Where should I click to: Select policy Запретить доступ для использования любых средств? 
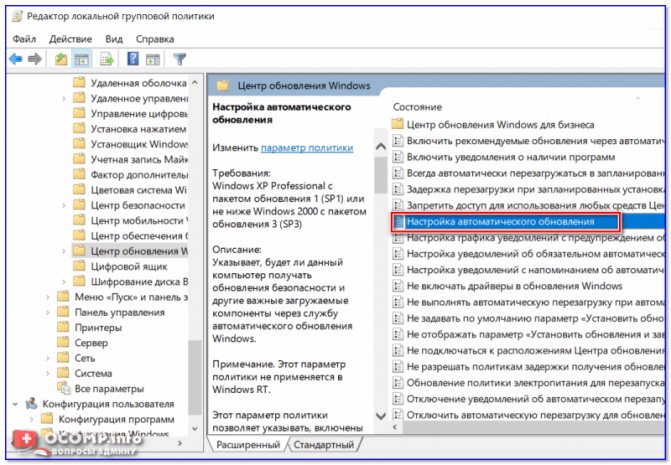[528, 205]
